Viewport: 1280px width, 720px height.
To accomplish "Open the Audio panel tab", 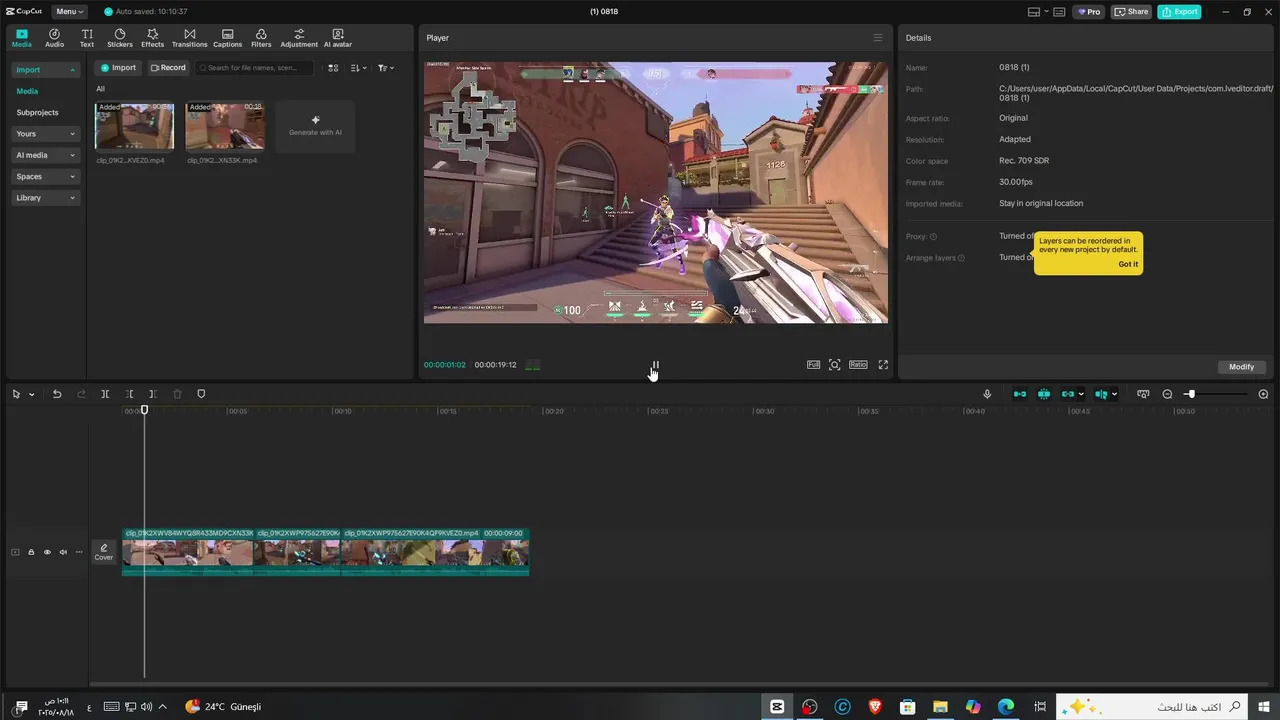I will pos(54,38).
